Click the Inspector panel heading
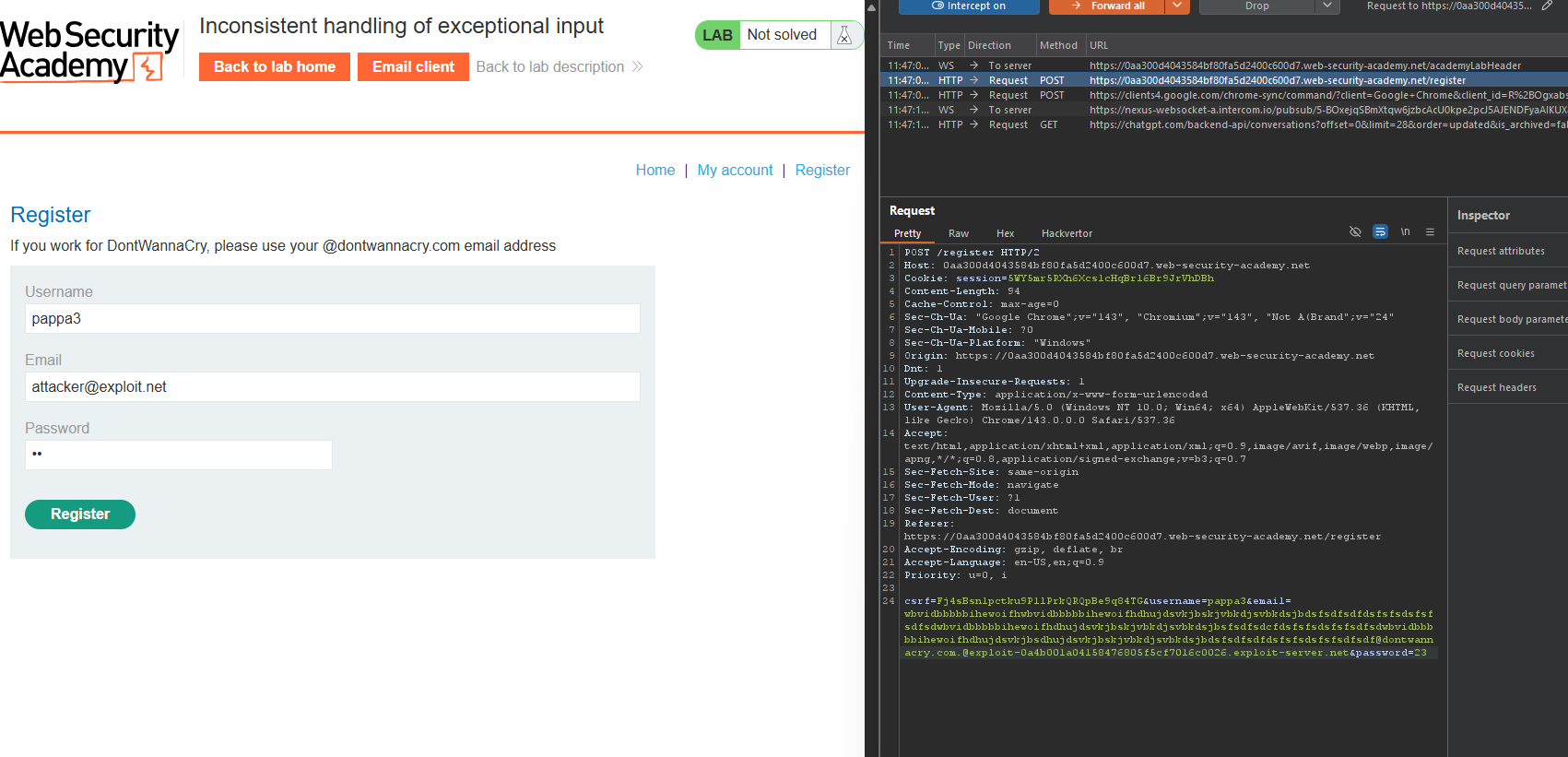The image size is (1568, 757). tap(1483, 215)
